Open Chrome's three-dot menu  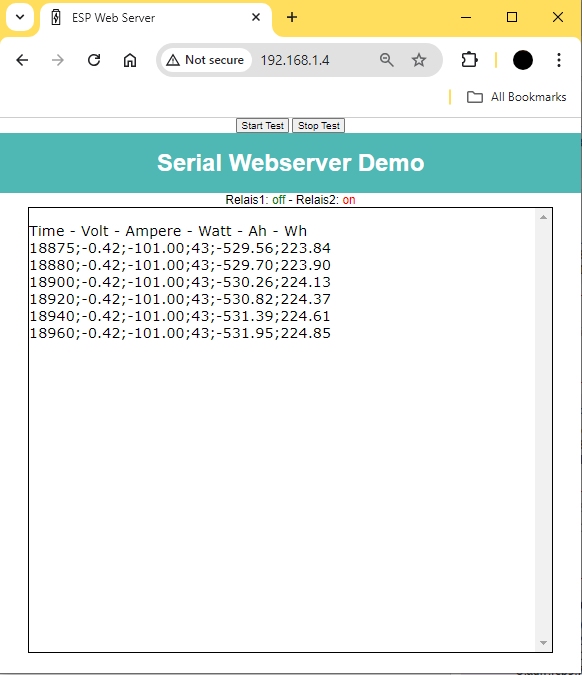click(x=559, y=60)
